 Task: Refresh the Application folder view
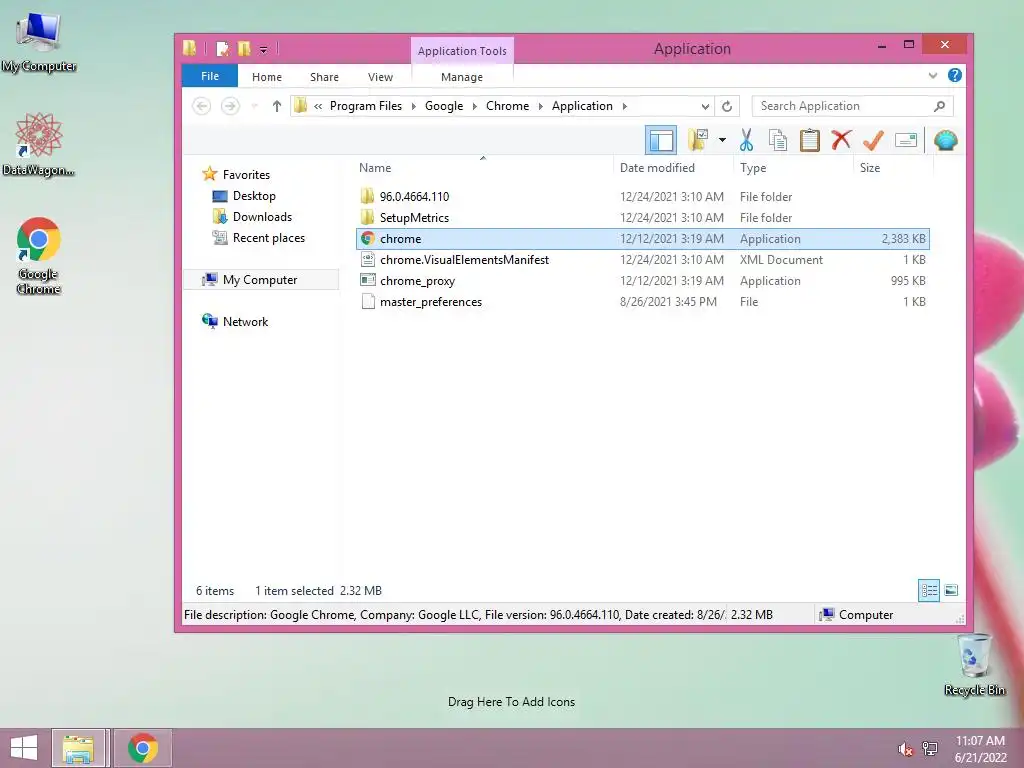(727, 106)
